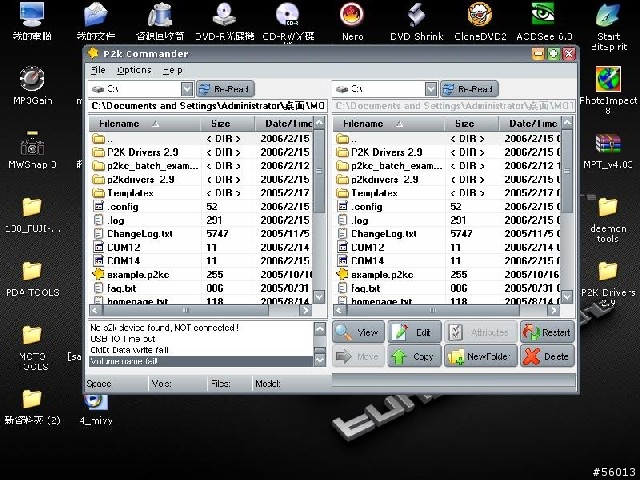
Task: Open the Help menu
Action: (173, 70)
